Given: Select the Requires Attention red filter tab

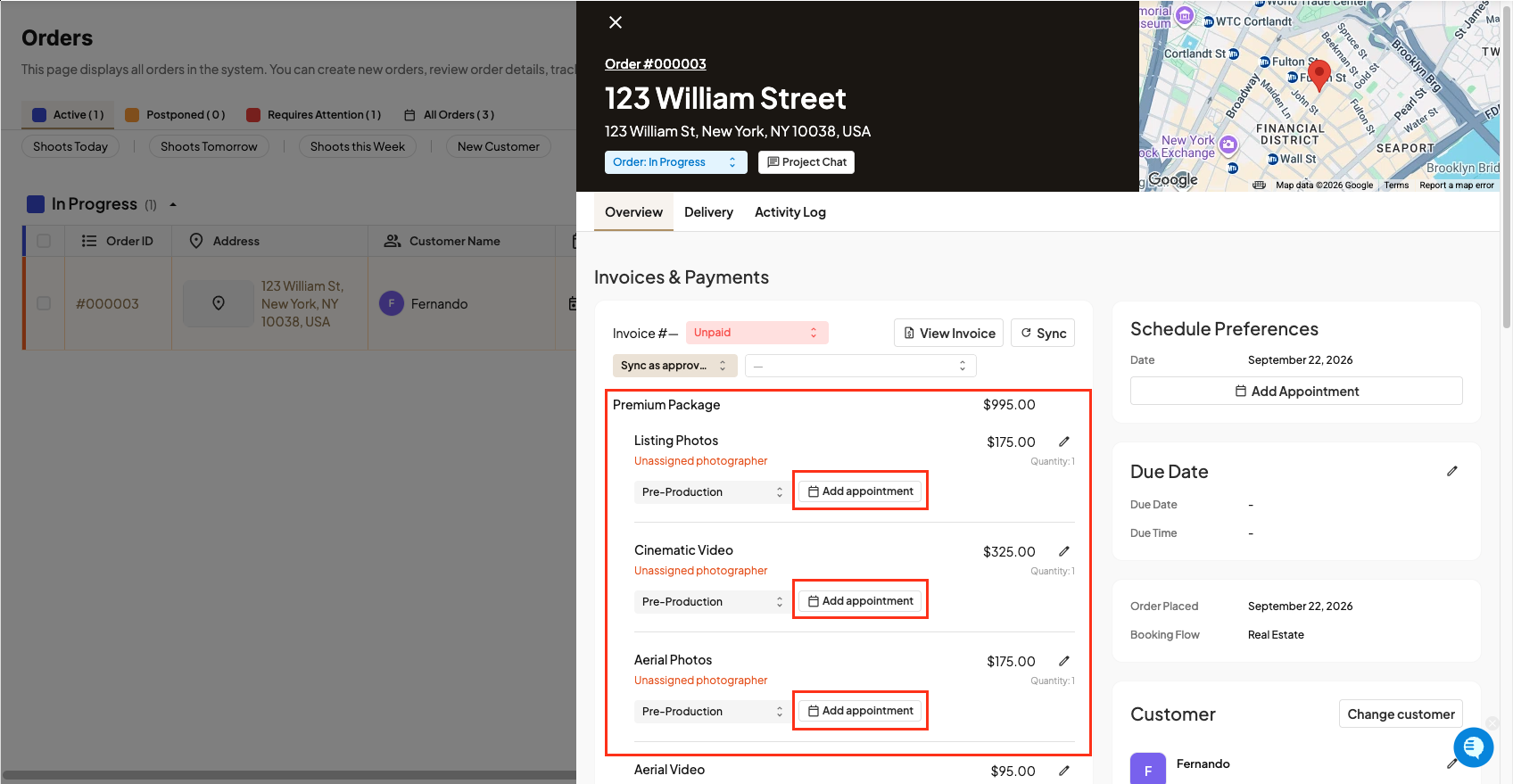Looking at the screenshot, I should [x=314, y=115].
